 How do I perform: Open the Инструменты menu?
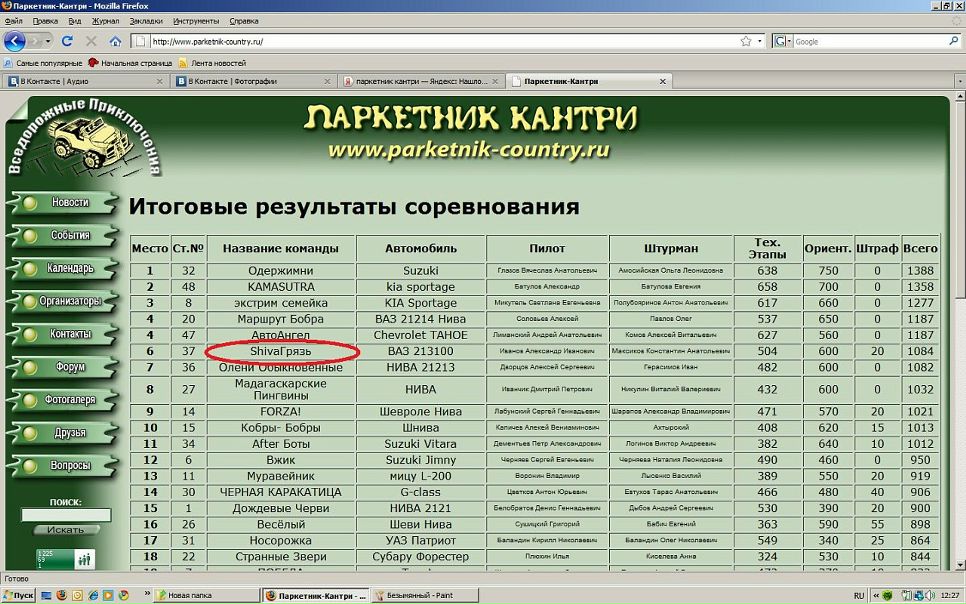(196, 21)
